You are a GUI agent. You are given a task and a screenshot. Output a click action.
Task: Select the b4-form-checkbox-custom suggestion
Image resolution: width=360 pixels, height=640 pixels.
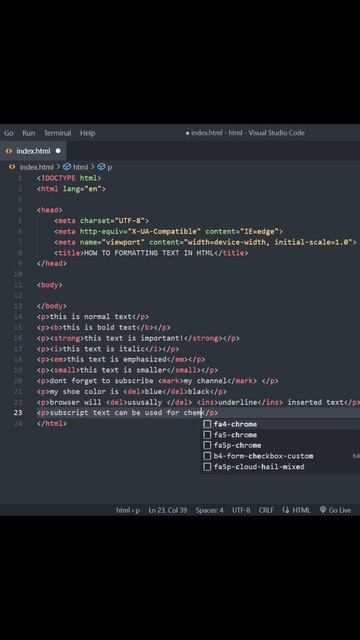point(280,456)
